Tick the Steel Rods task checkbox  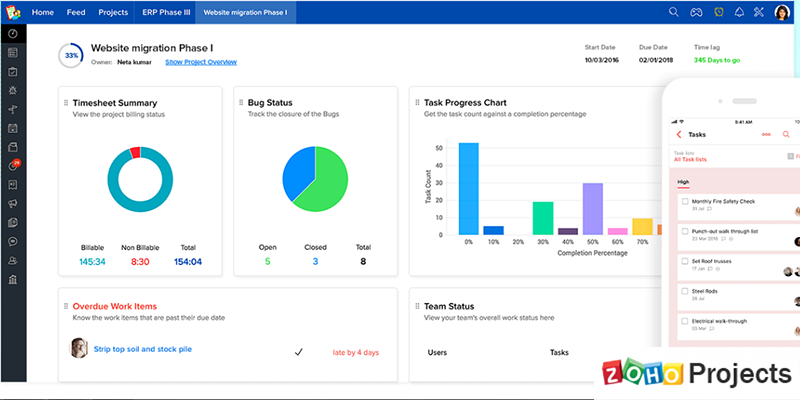pos(685,291)
